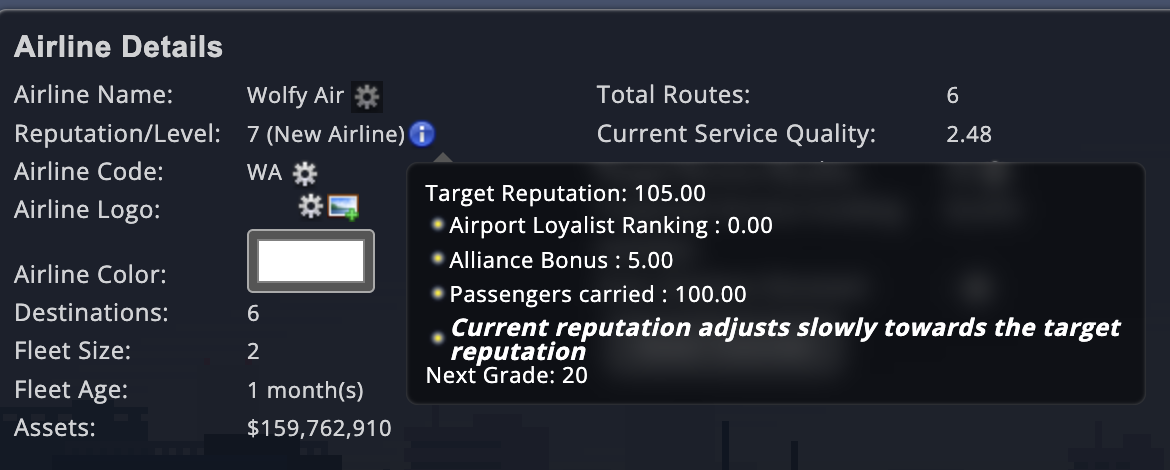Click the Airport Loyalist Ranking tooltip entry

[x=610, y=226]
